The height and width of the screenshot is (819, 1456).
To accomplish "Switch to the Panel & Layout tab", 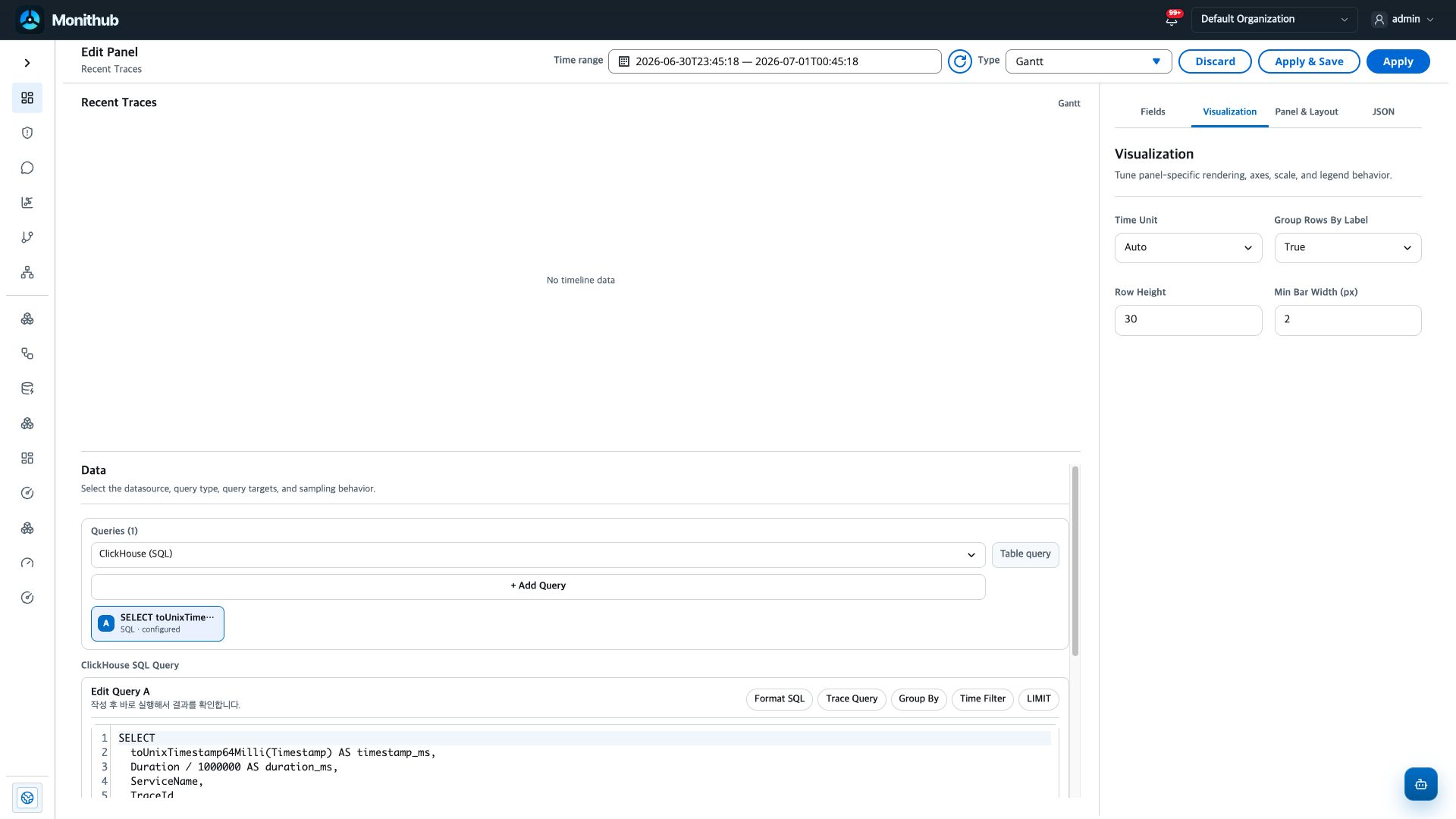I will [x=1306, y=111].
